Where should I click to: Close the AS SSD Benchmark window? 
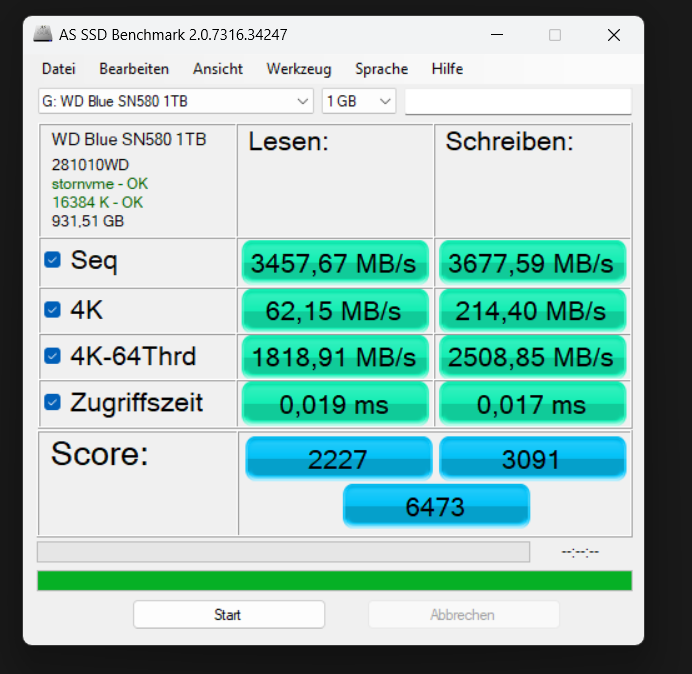[x=614, y=35]
